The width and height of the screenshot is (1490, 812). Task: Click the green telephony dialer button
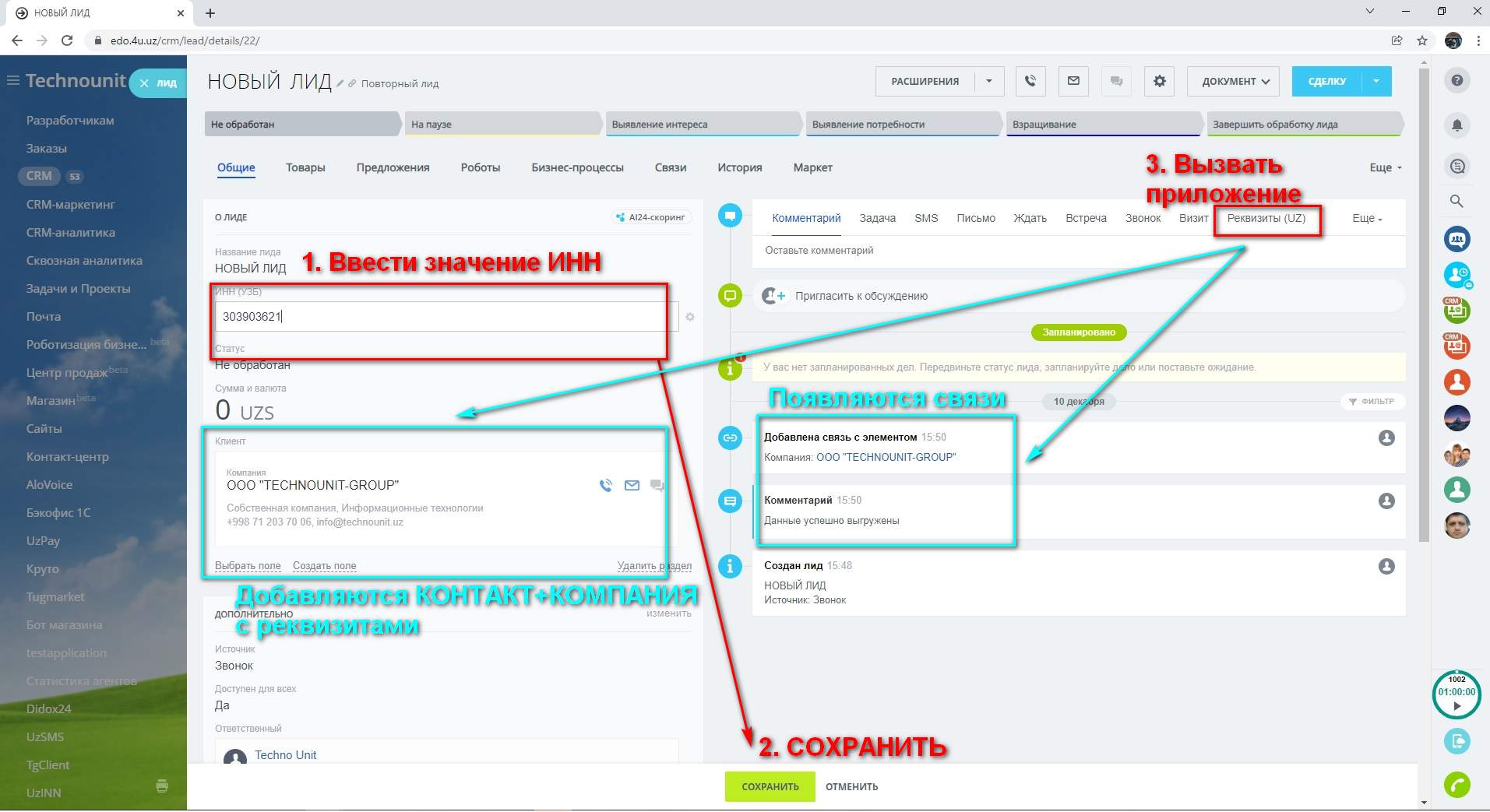click(x=1457, y=785)
